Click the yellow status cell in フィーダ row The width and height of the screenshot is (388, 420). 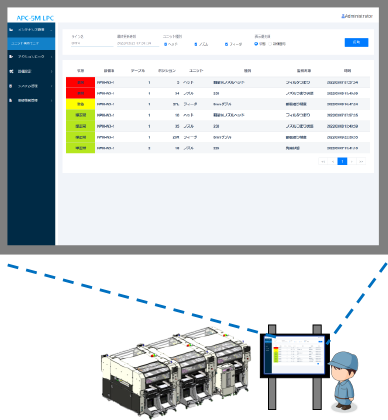coord(81,104)
